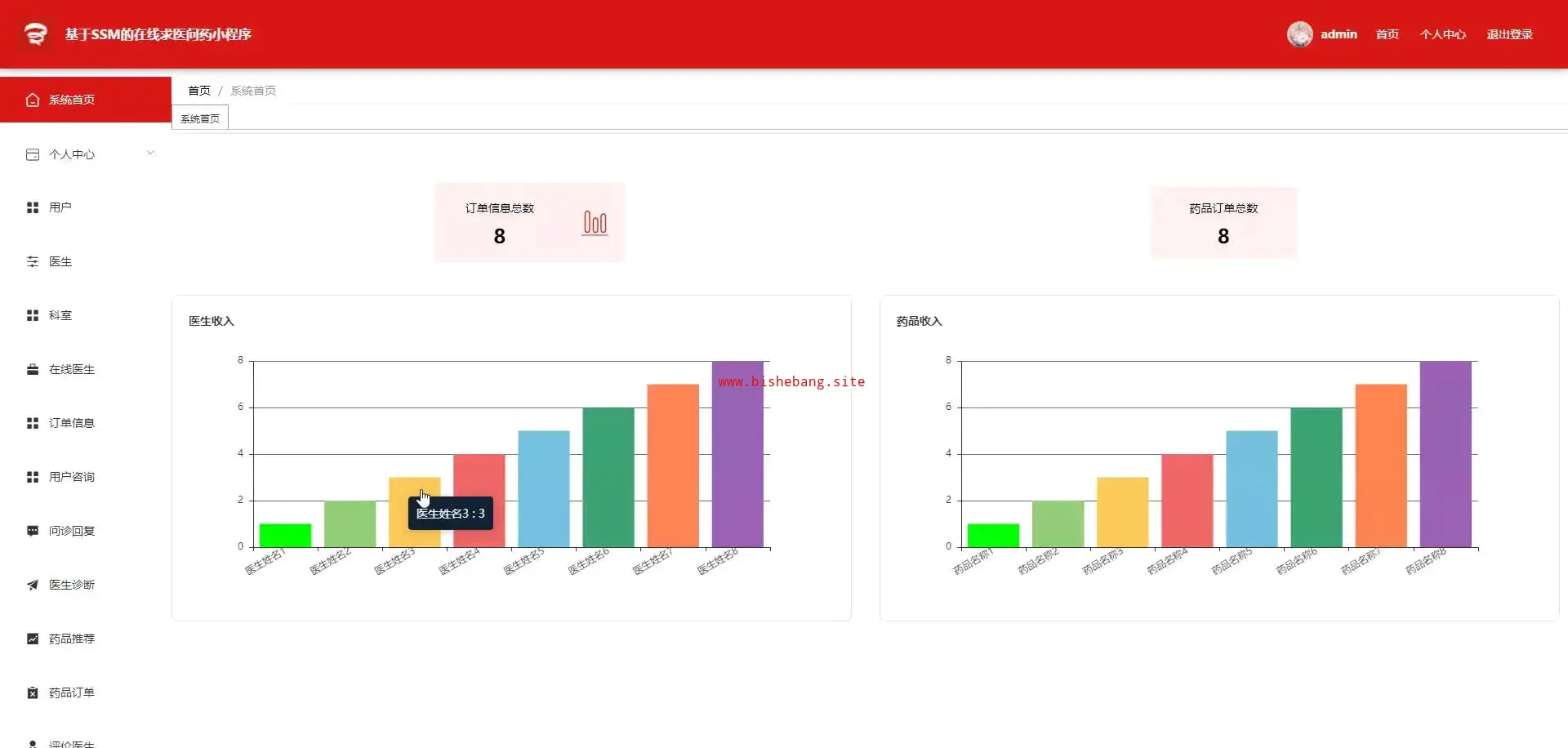This screenshot has width=1568, height=748.
Task: Go to 首页 in the top header
Action: click(1388, 34)
